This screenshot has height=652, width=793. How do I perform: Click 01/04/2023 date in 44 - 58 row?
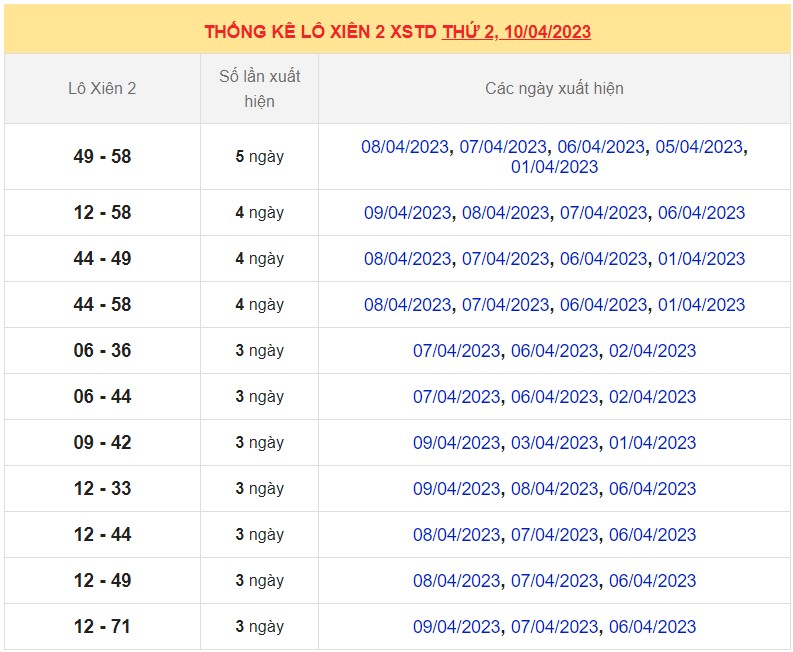[701, 305]
